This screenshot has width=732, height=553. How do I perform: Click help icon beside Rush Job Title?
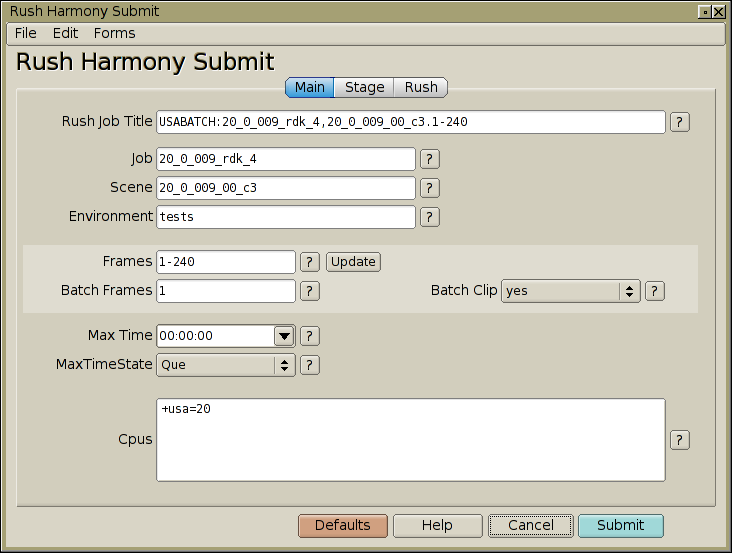[x=679, y=122]
